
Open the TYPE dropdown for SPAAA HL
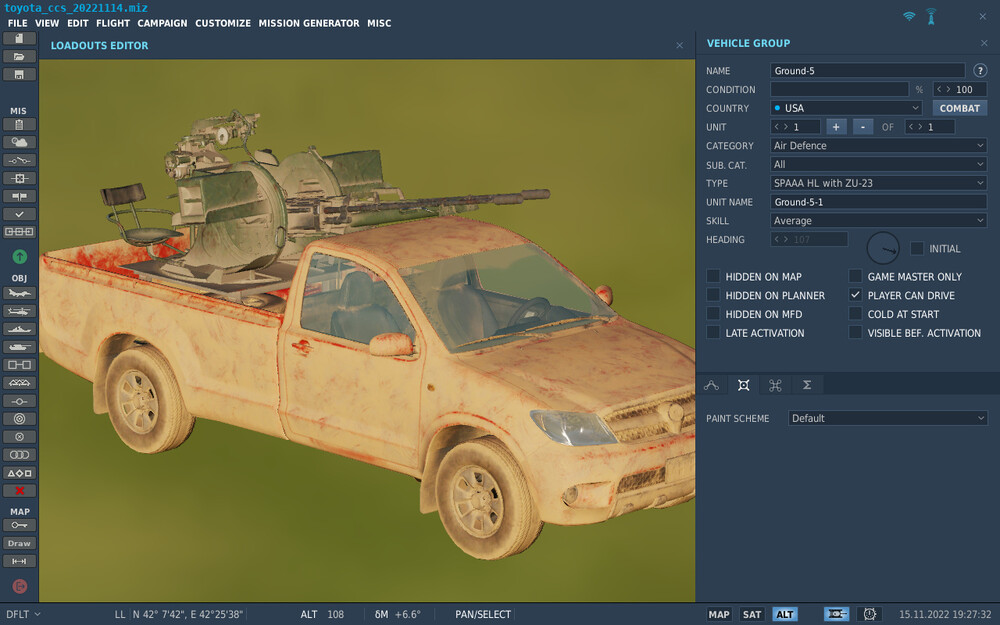click(x=878, y=183)
